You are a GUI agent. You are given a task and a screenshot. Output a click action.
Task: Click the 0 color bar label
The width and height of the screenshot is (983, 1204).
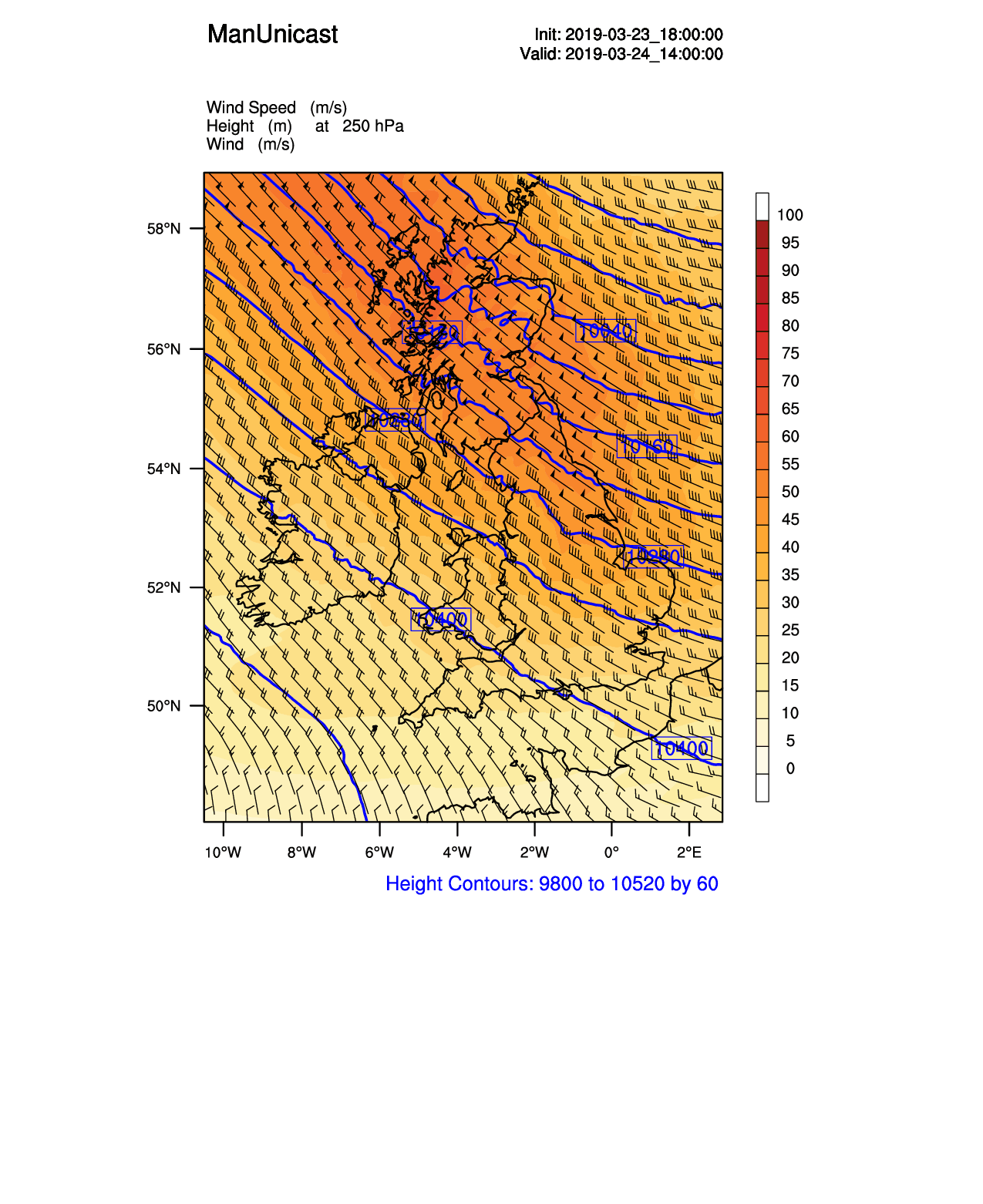790,768
